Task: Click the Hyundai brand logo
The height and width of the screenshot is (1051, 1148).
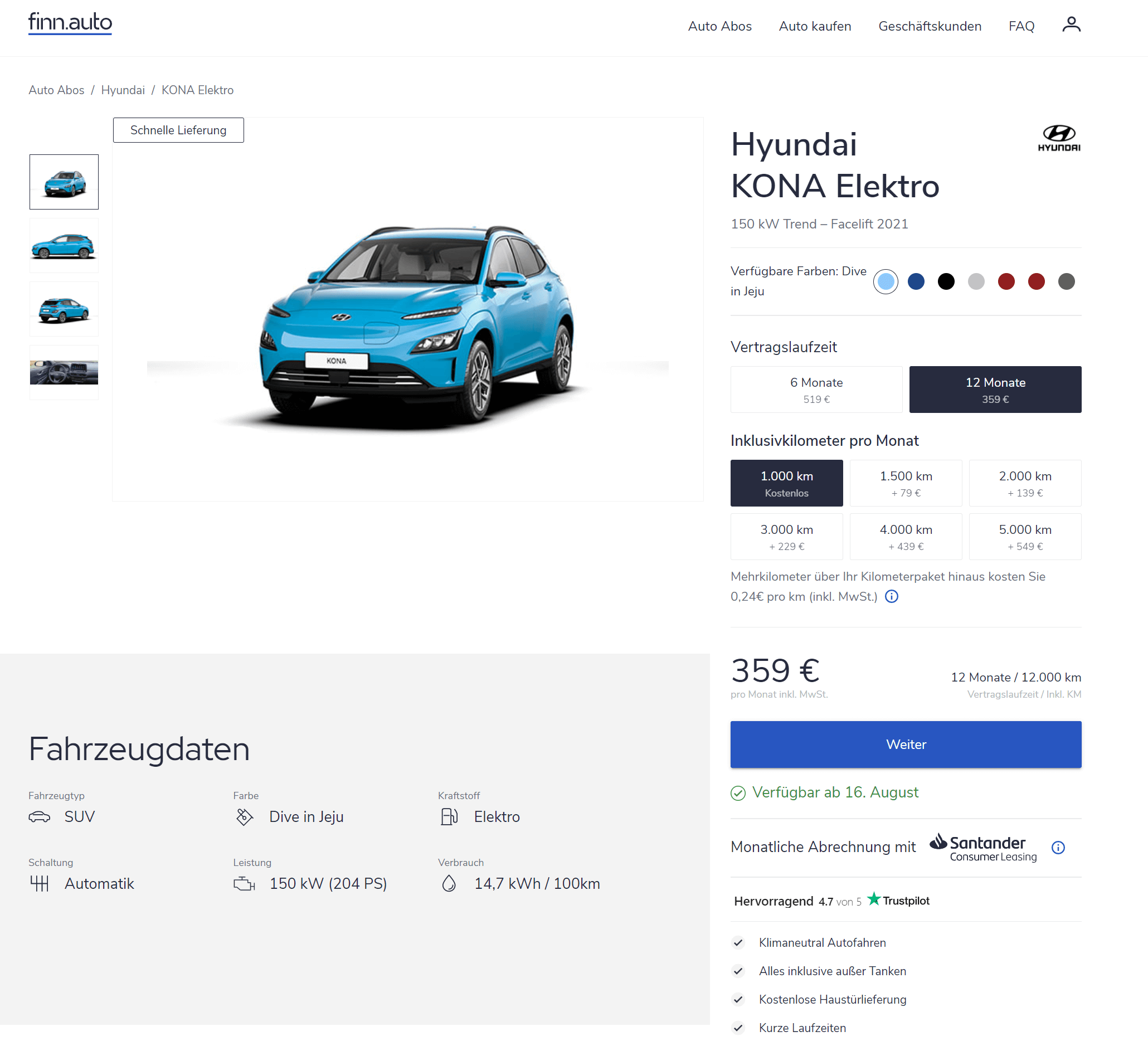Action: 1059,138
